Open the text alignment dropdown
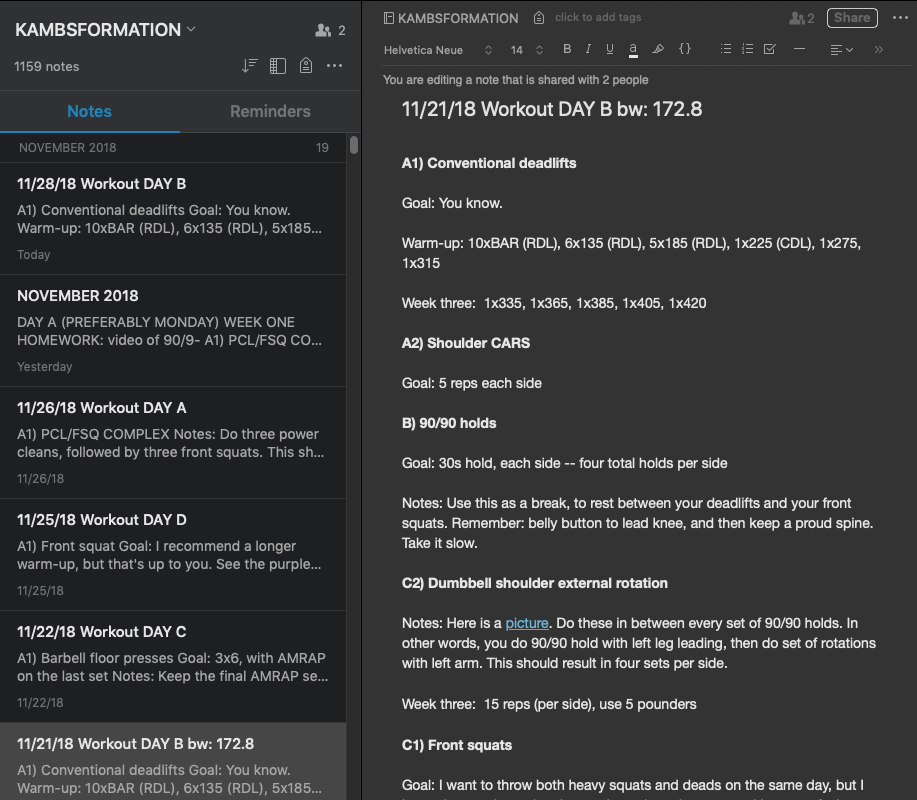This screenshot has width=917, height=800. pyautogui.click(x=841, y=49)
